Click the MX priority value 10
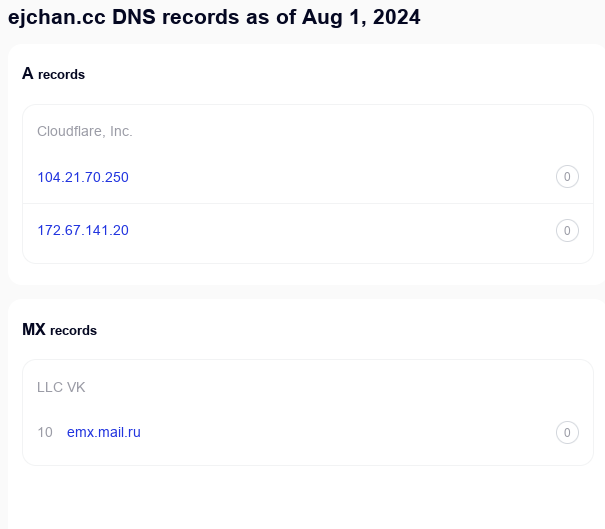605x529 pixels. click(45, 432)
